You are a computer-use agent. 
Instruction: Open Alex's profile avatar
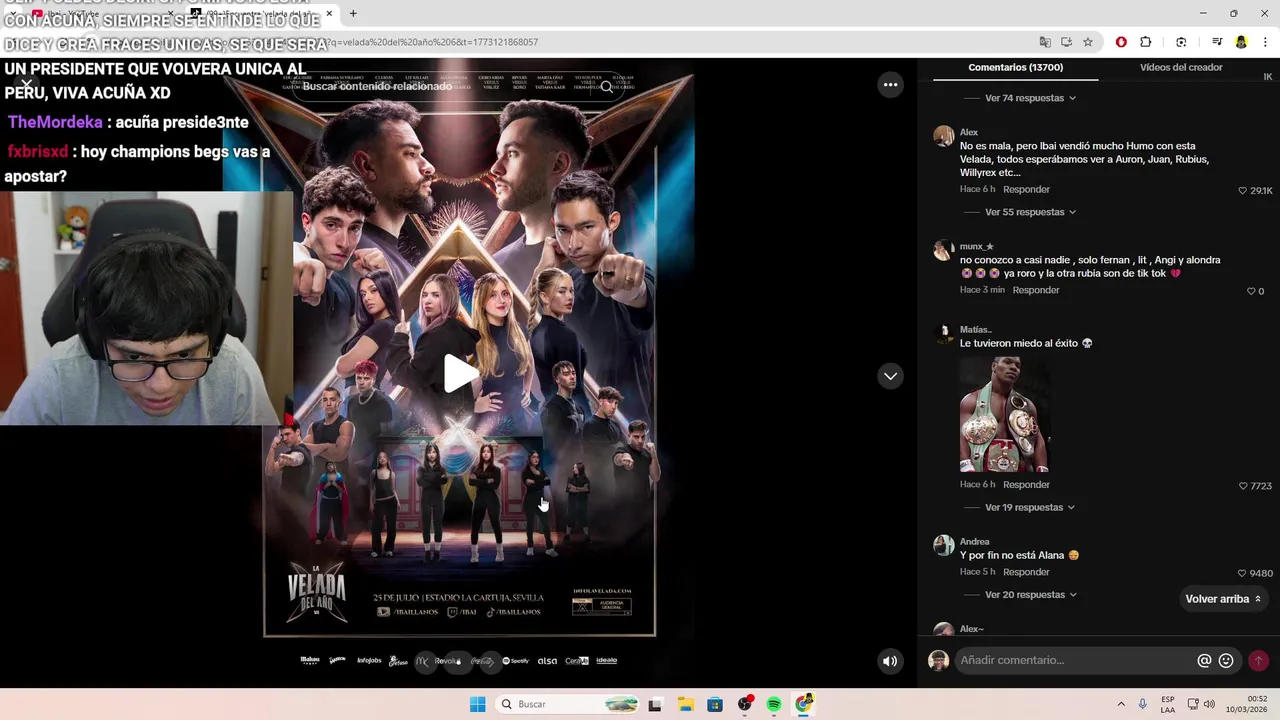coord(943,137)
